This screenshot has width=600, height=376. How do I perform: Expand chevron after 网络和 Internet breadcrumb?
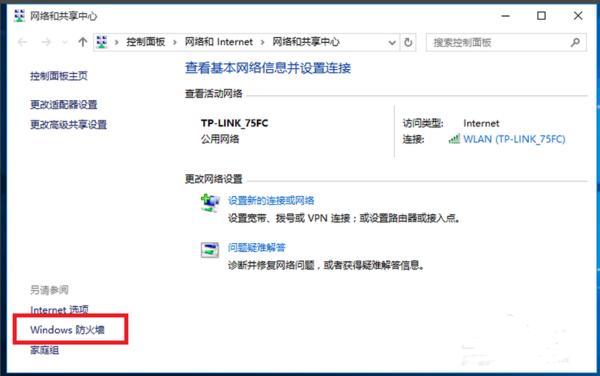[262, 42]
